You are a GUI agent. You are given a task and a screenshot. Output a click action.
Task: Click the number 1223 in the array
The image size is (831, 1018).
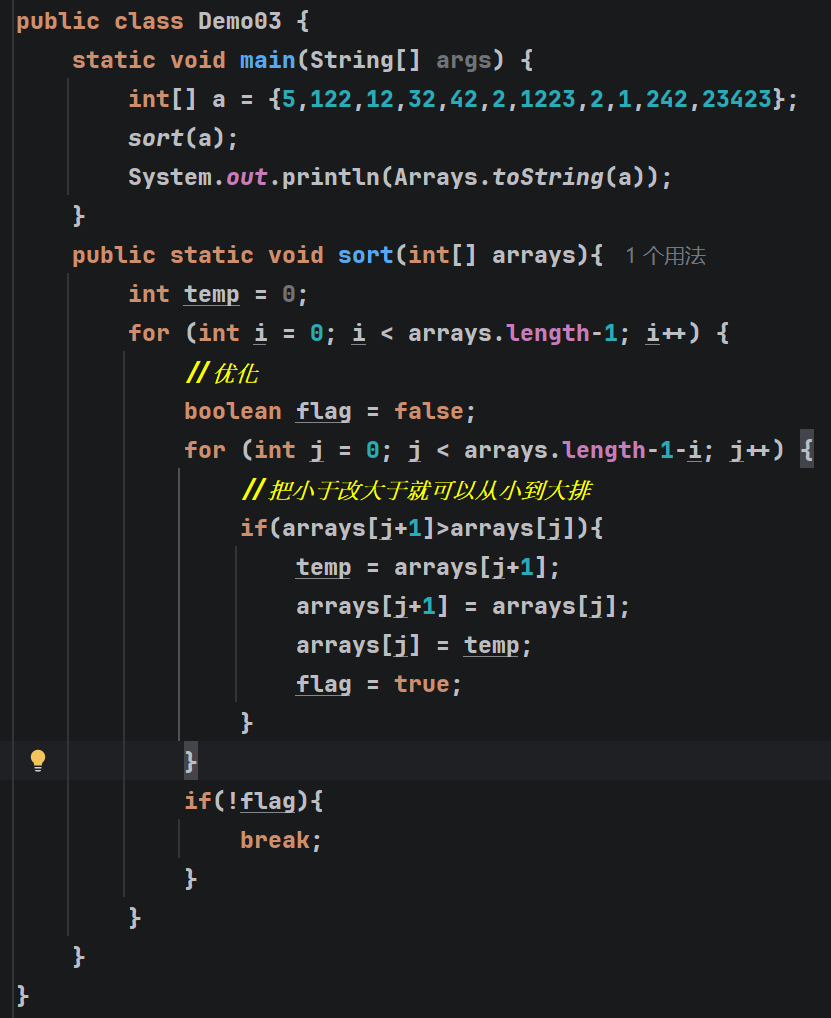[x=547, y=99]
